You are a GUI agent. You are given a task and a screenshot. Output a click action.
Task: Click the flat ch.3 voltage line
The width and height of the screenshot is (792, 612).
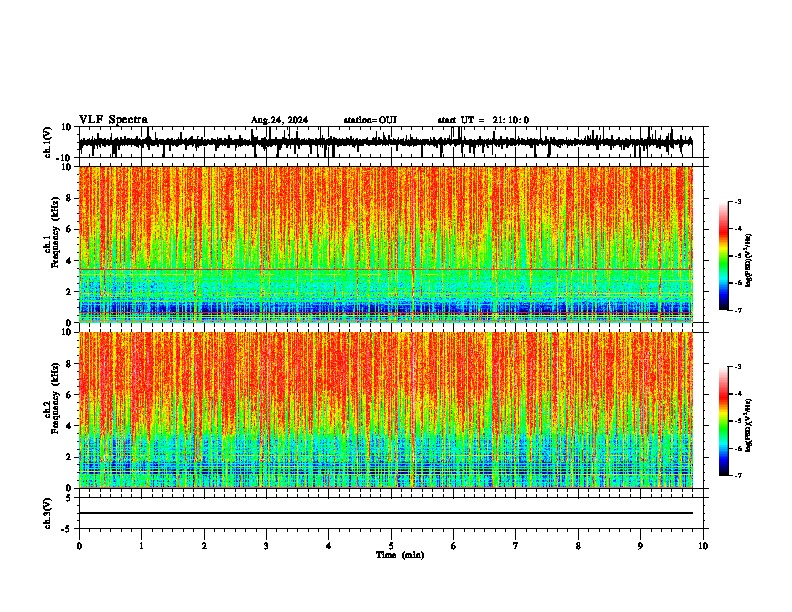click(386, 513)
